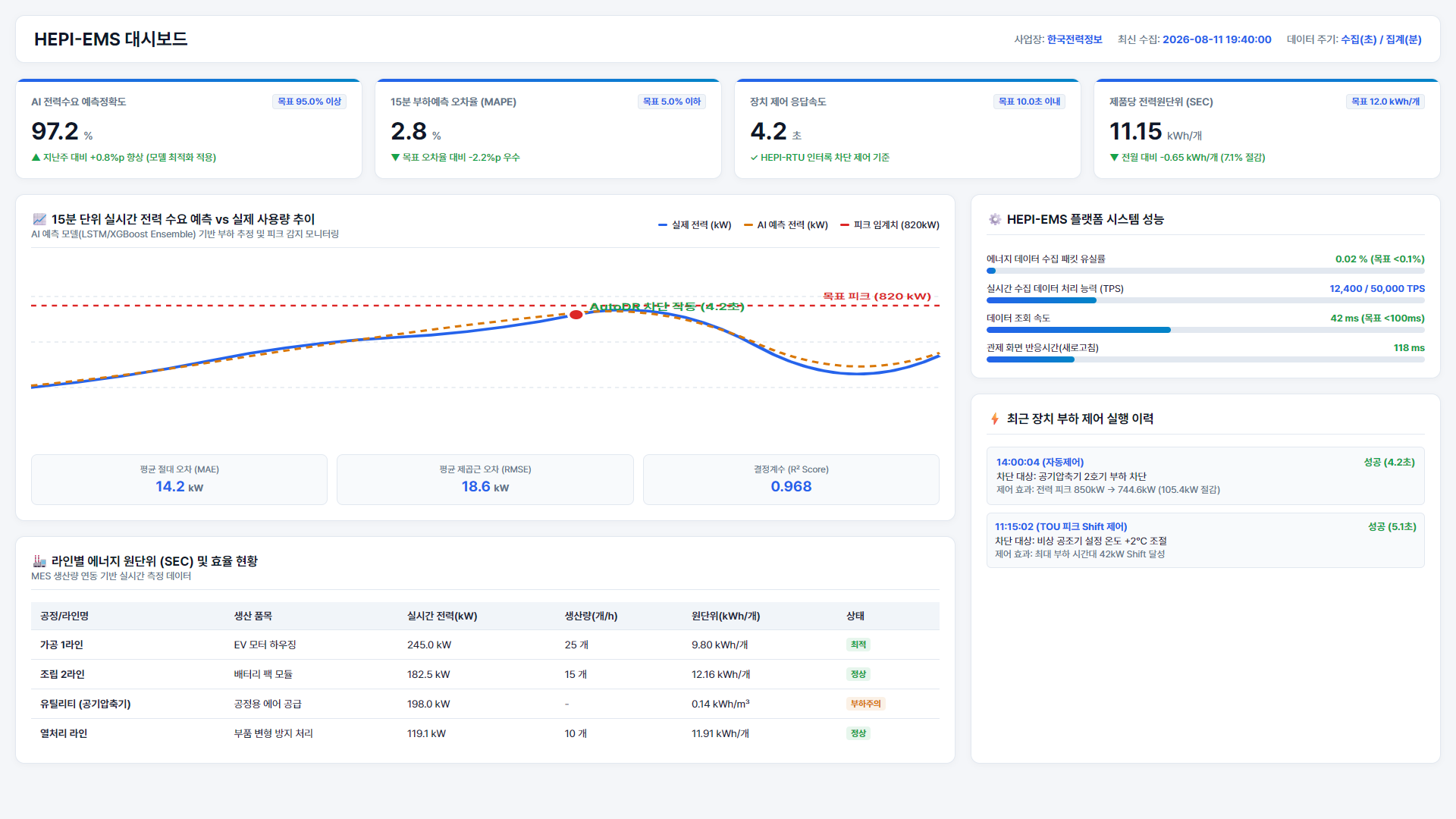
Task: Click the 배터리 팩 모듈 product cell
Action: tap(263, 675)
